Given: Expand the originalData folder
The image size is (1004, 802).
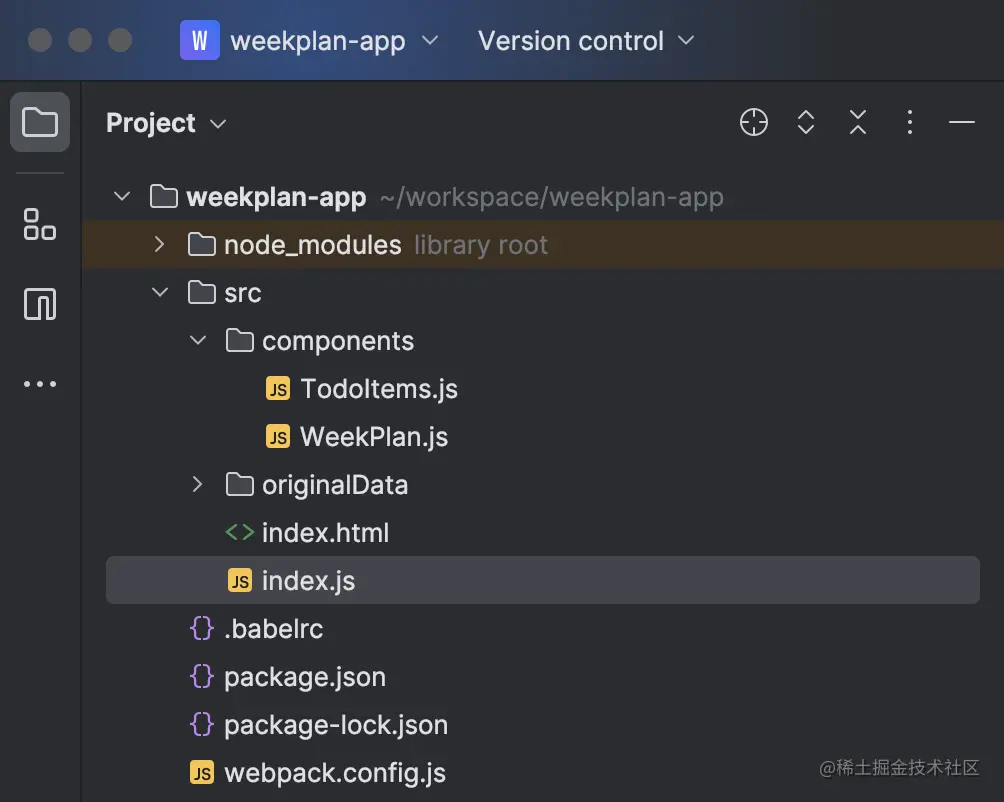Looking at the screenshot, I should tap(198, 485).
